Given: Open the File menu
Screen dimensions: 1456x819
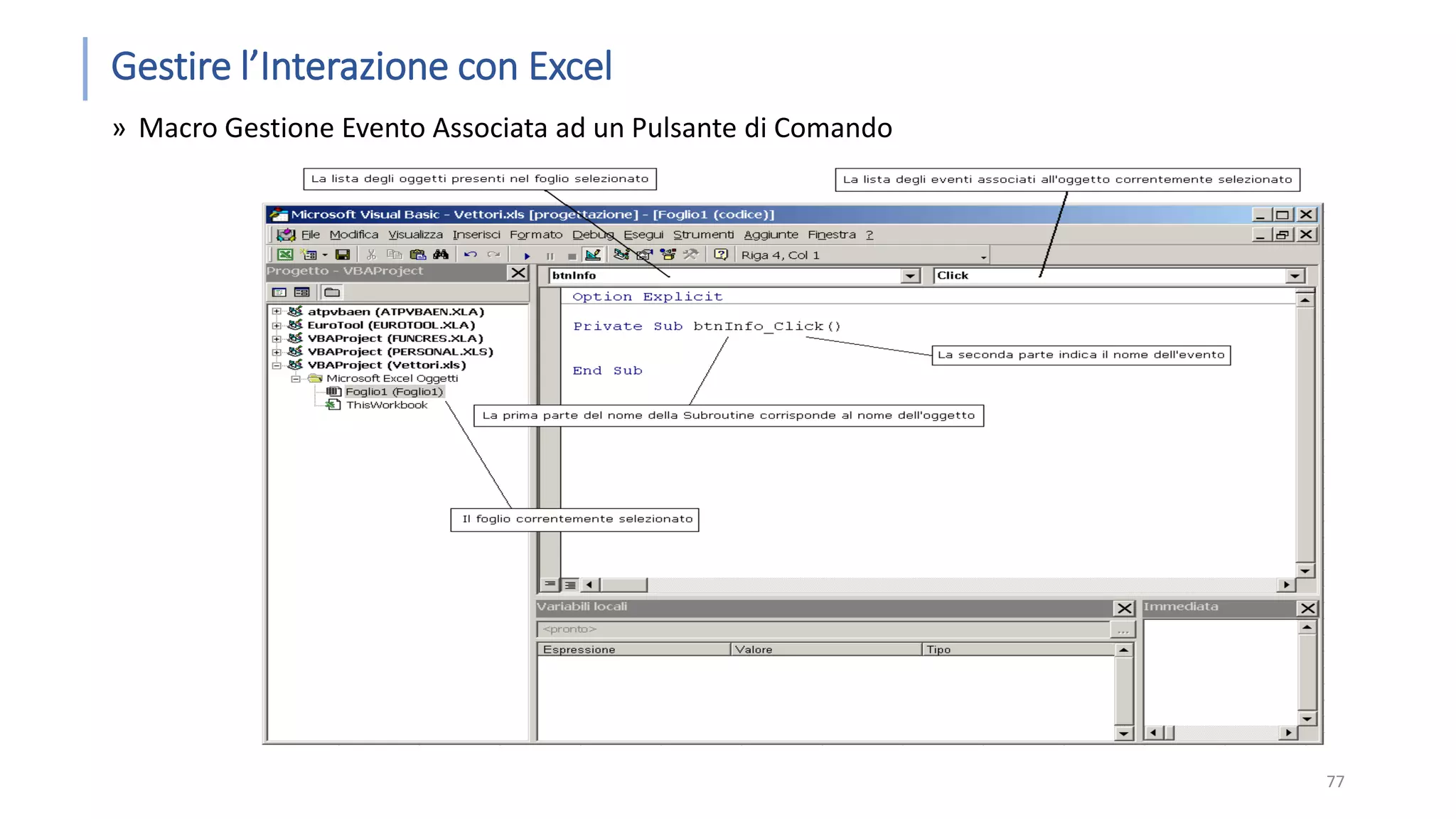Looking at the screenshot, I should (311, 235).
